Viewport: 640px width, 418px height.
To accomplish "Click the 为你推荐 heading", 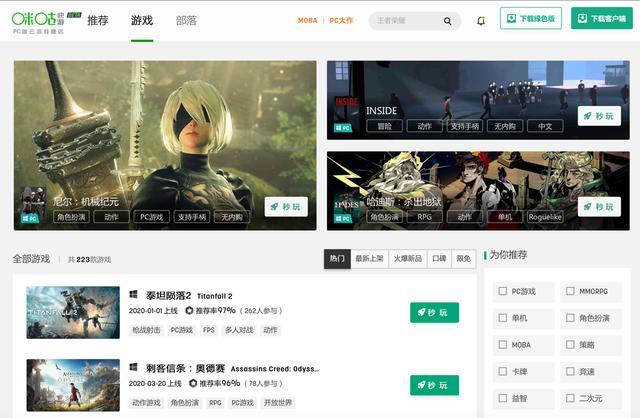I will [508, 255].
